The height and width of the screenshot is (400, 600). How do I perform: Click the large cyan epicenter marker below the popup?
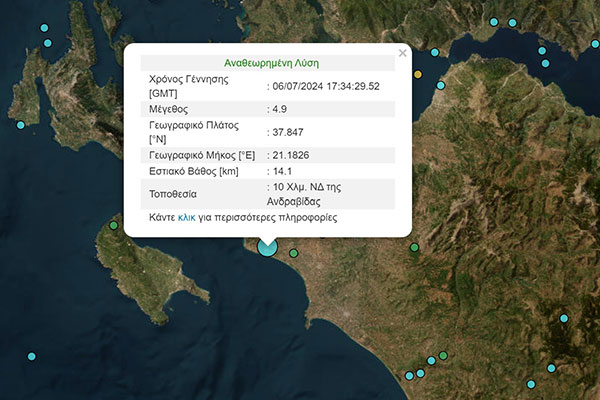point(267,246)
